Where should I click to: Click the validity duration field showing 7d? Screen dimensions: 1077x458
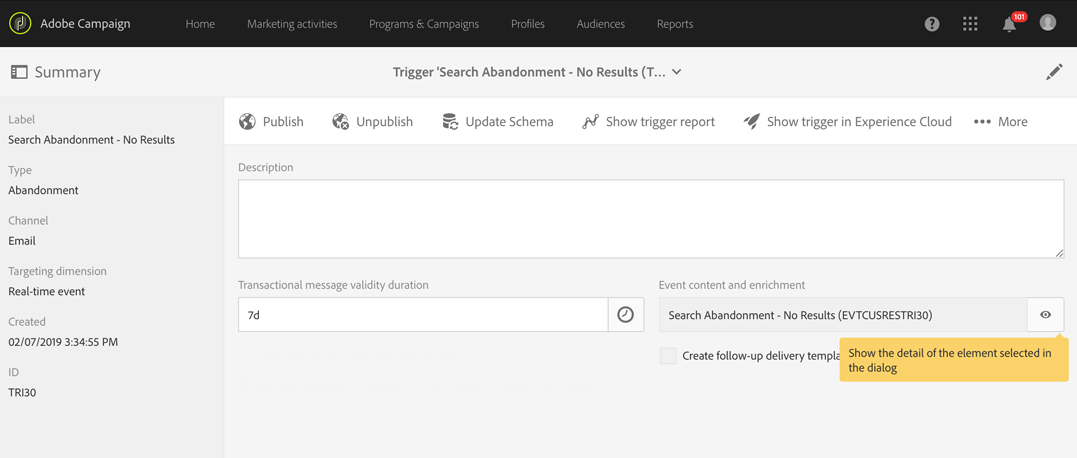[x=423, y=314]
